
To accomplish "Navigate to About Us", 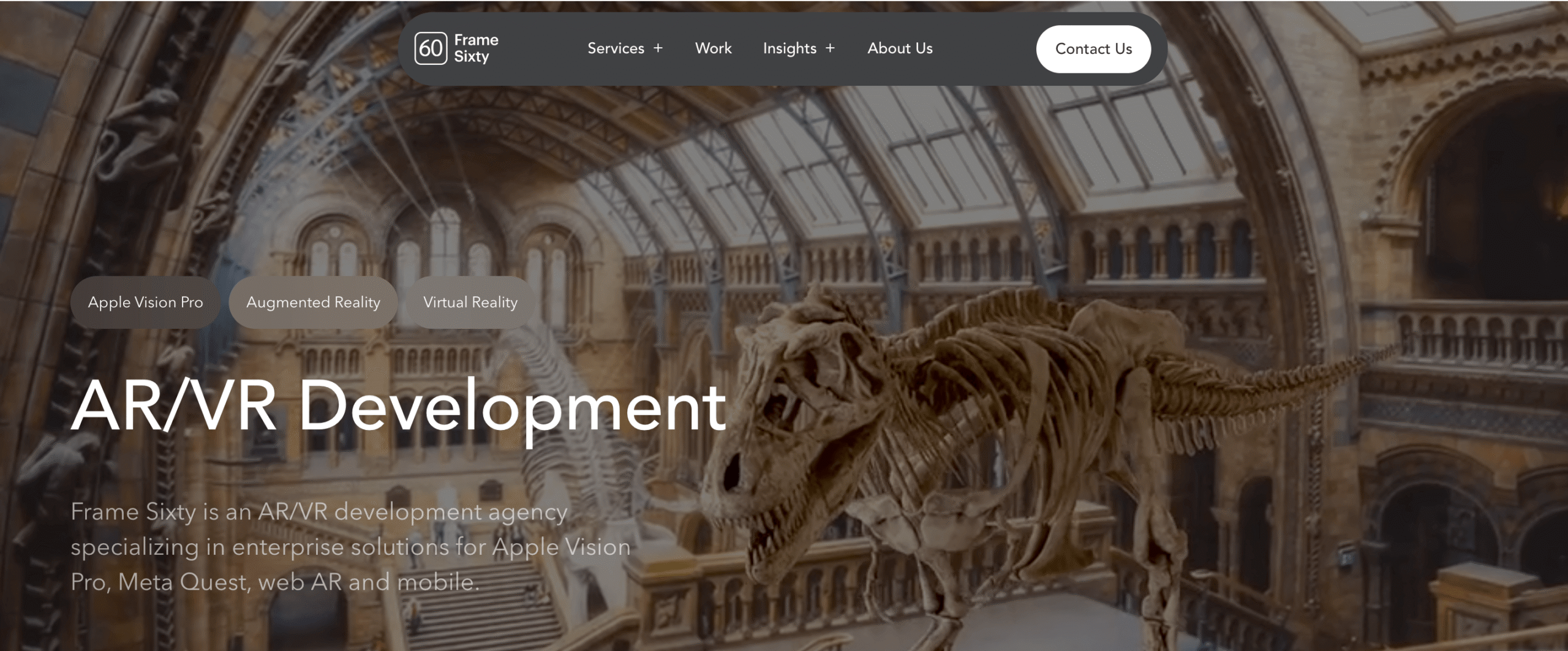I will tap(899, 48).
